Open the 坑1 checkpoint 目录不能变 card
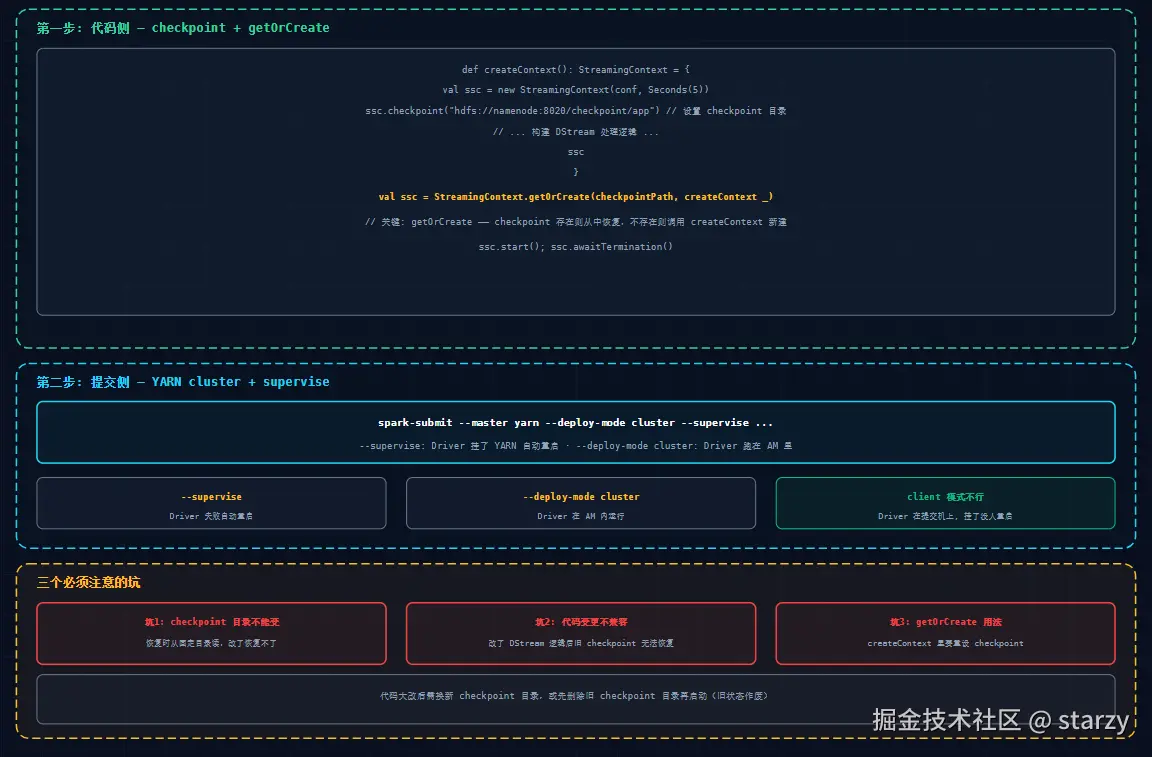The image size is (1152, 757). [x=212, y=634]
